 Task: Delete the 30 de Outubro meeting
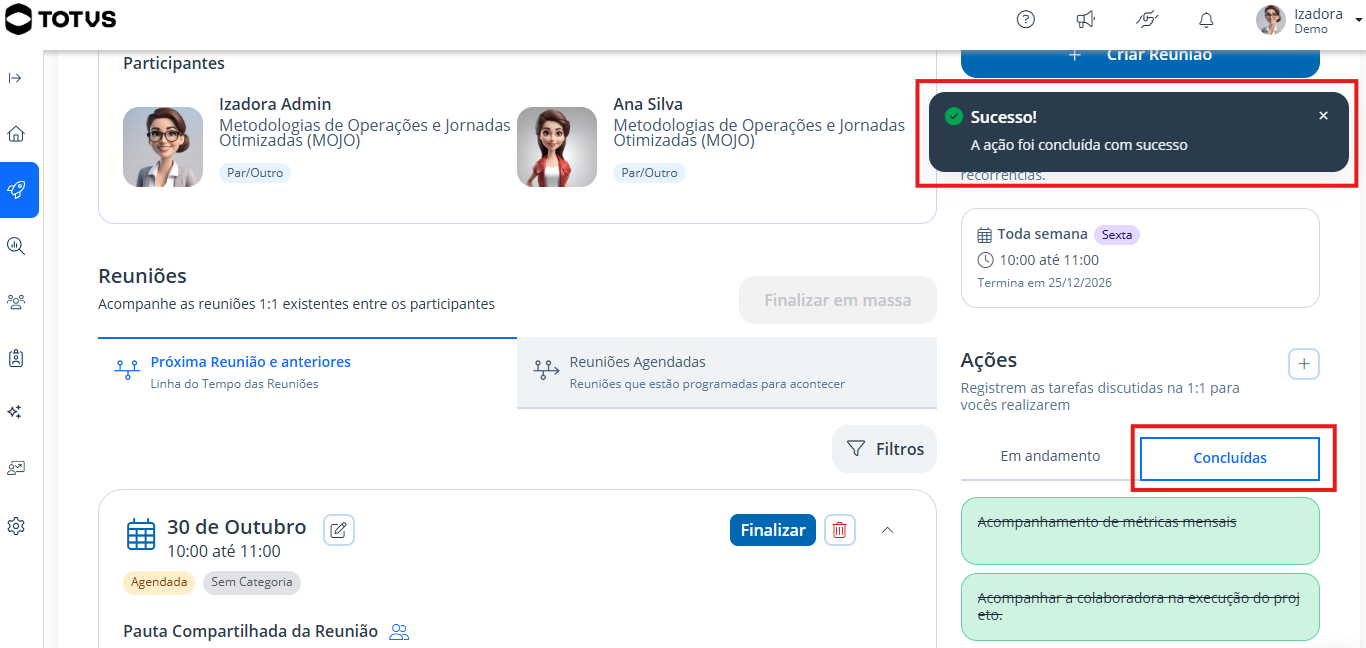(840, 530)
